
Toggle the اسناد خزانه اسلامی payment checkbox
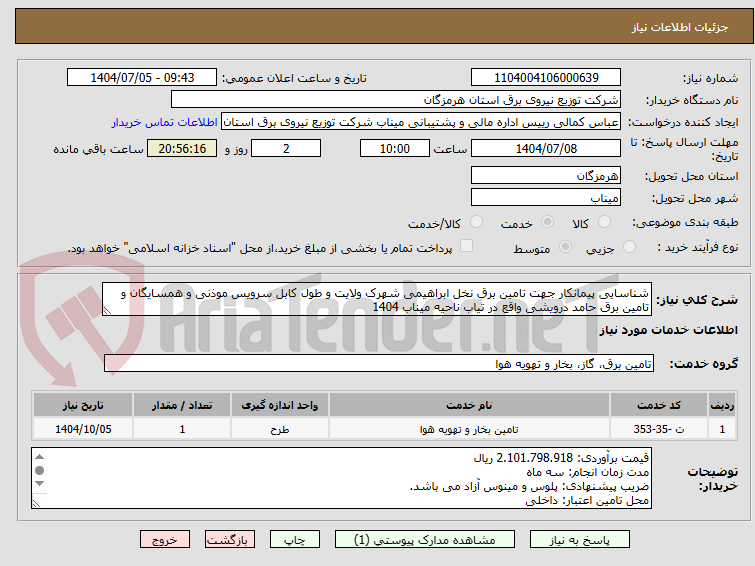pos(466,246)
